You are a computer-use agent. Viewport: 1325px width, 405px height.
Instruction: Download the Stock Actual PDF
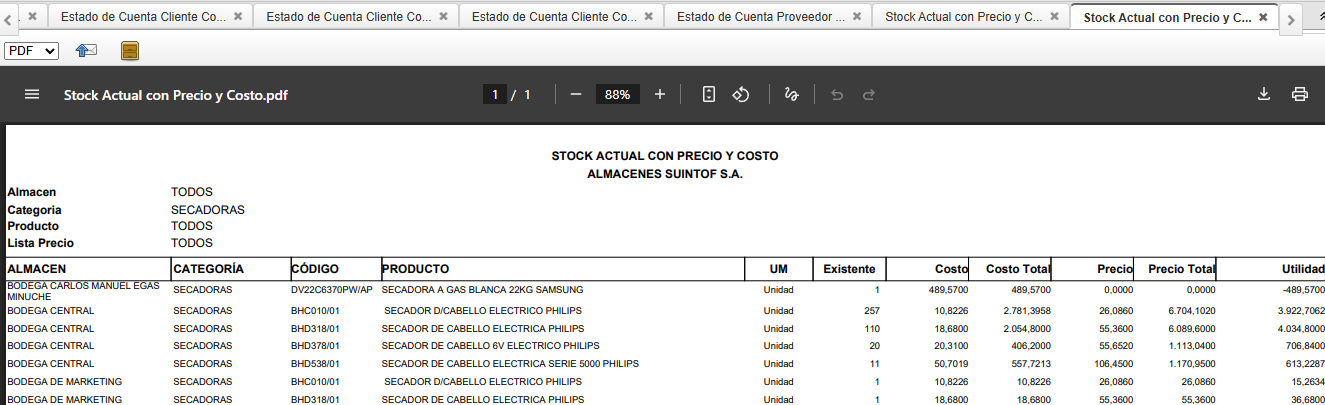(x=1264, y=94)
